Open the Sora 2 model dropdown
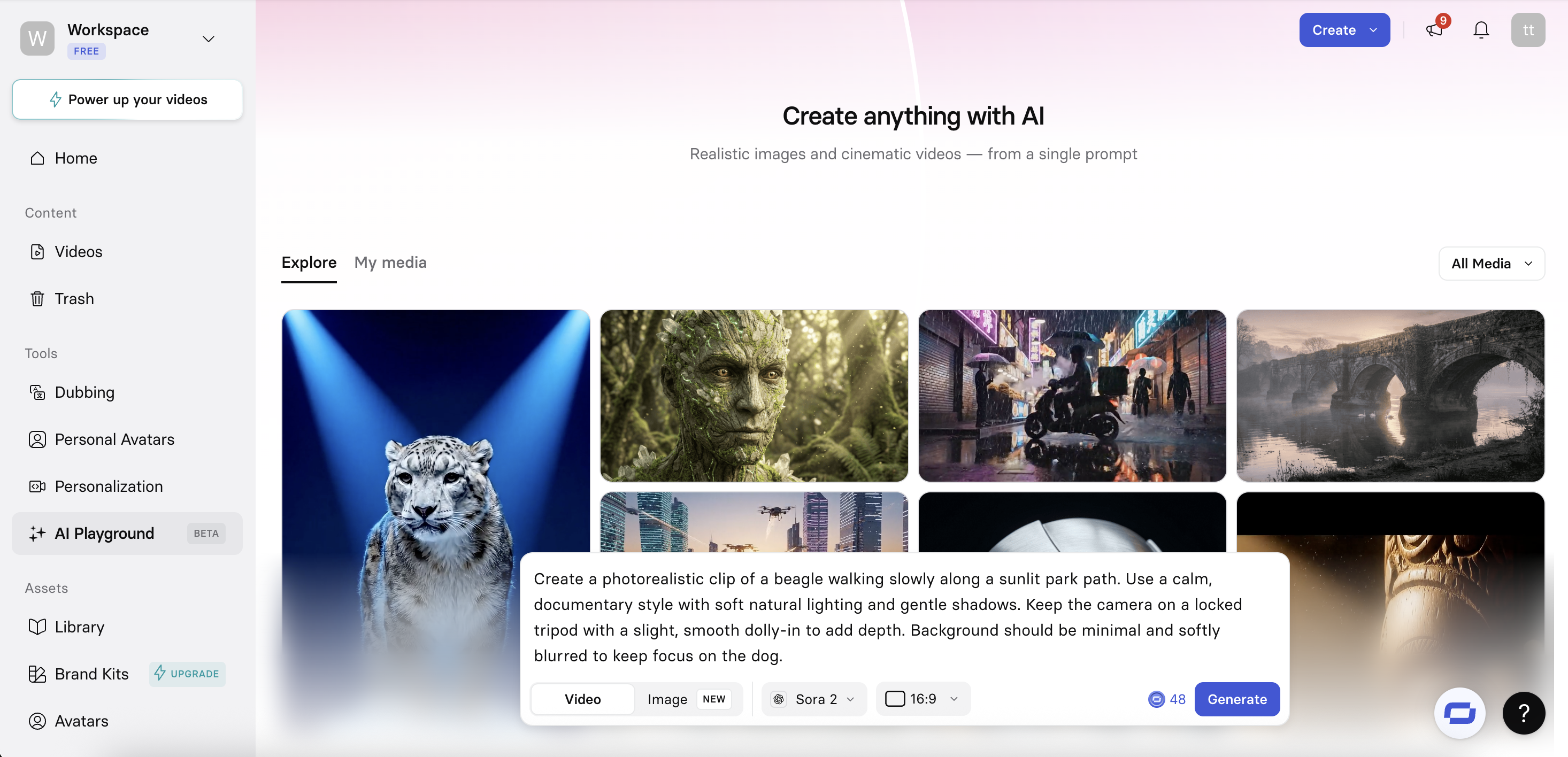This screenshot has height=757, width=1568. coord(814,699)
